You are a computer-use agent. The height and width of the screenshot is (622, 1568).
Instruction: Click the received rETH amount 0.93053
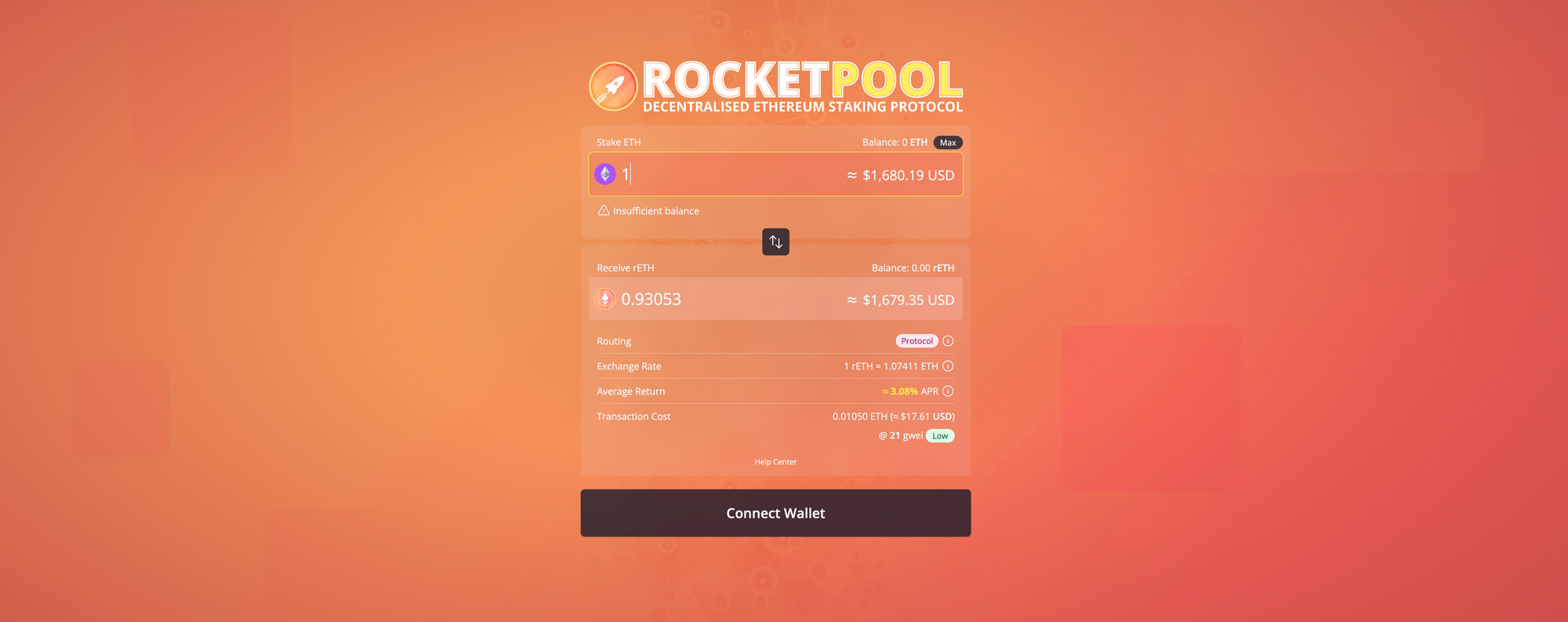click(x=651, y=300)
